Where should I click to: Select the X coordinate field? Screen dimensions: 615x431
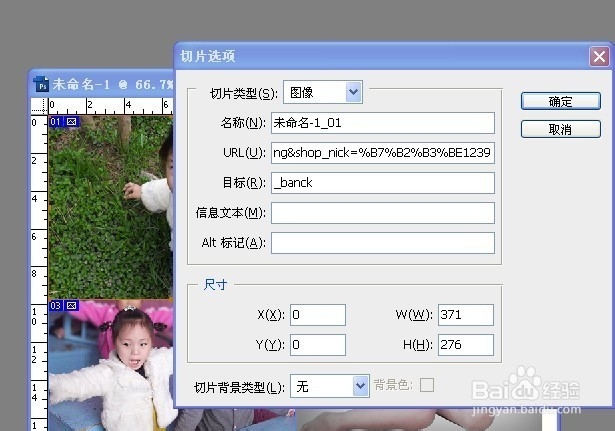318,315
